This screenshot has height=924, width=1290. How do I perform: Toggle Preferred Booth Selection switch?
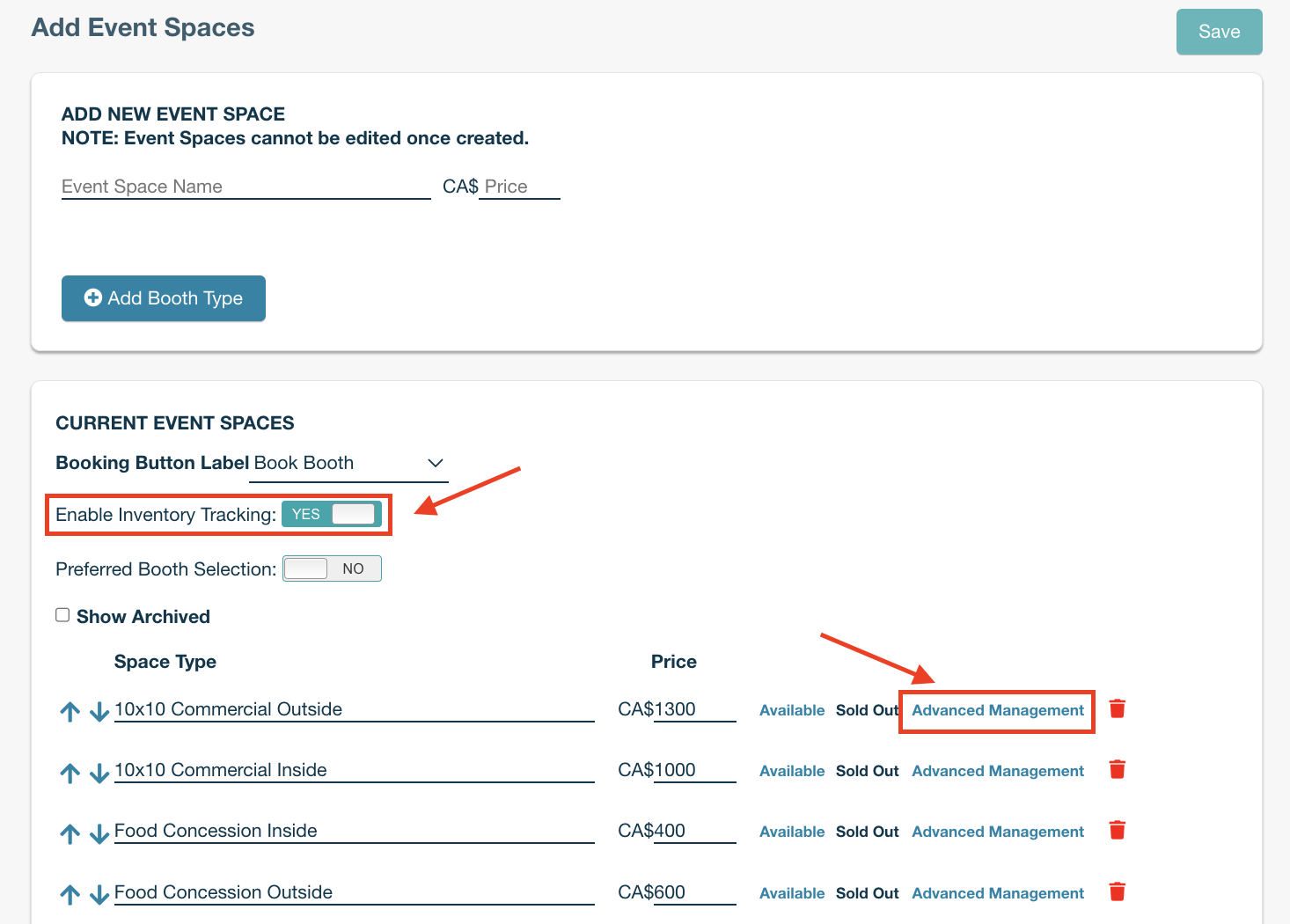[332, 568]
